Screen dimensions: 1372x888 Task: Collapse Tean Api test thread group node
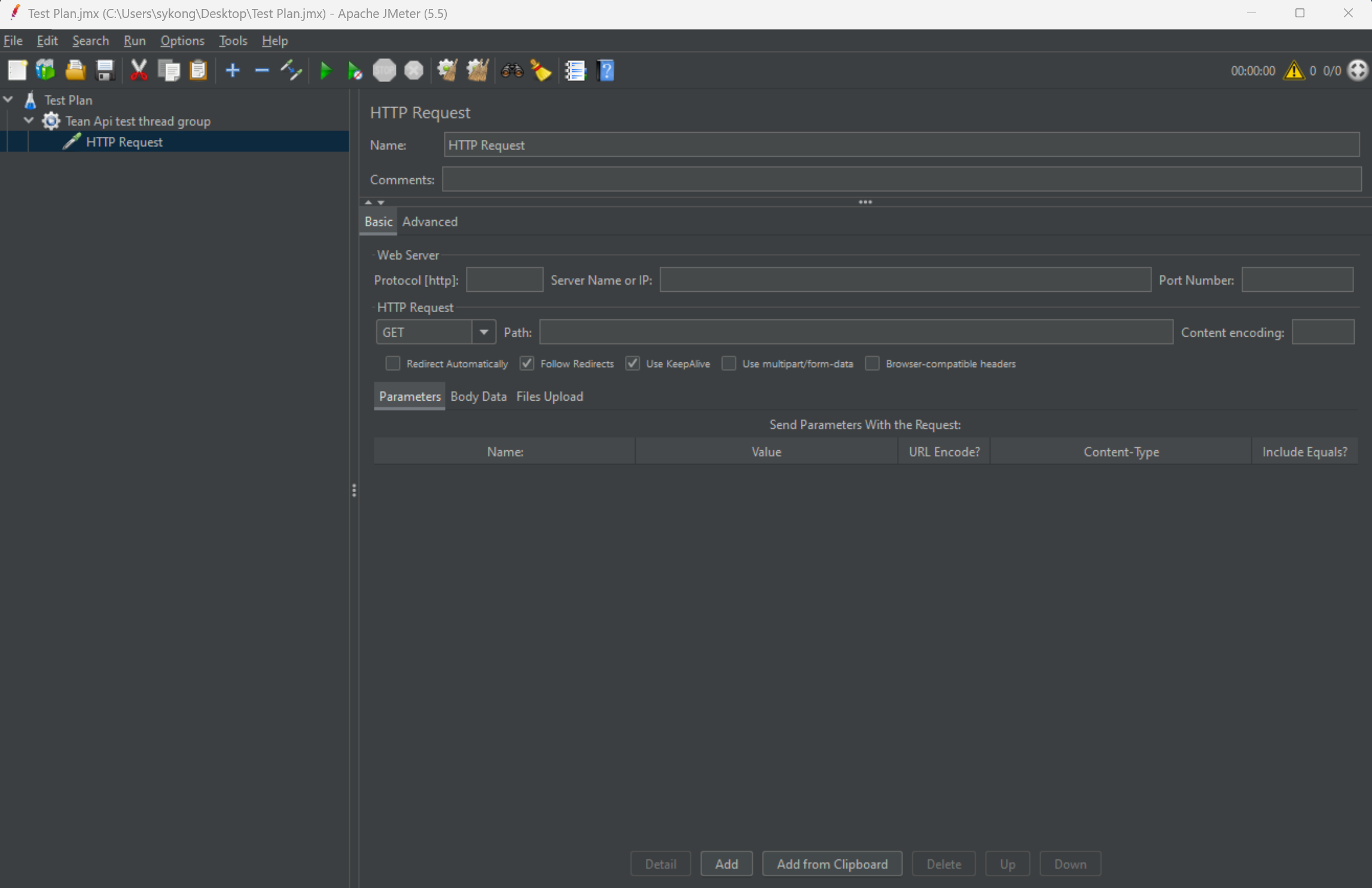click(x=29, y=120)
